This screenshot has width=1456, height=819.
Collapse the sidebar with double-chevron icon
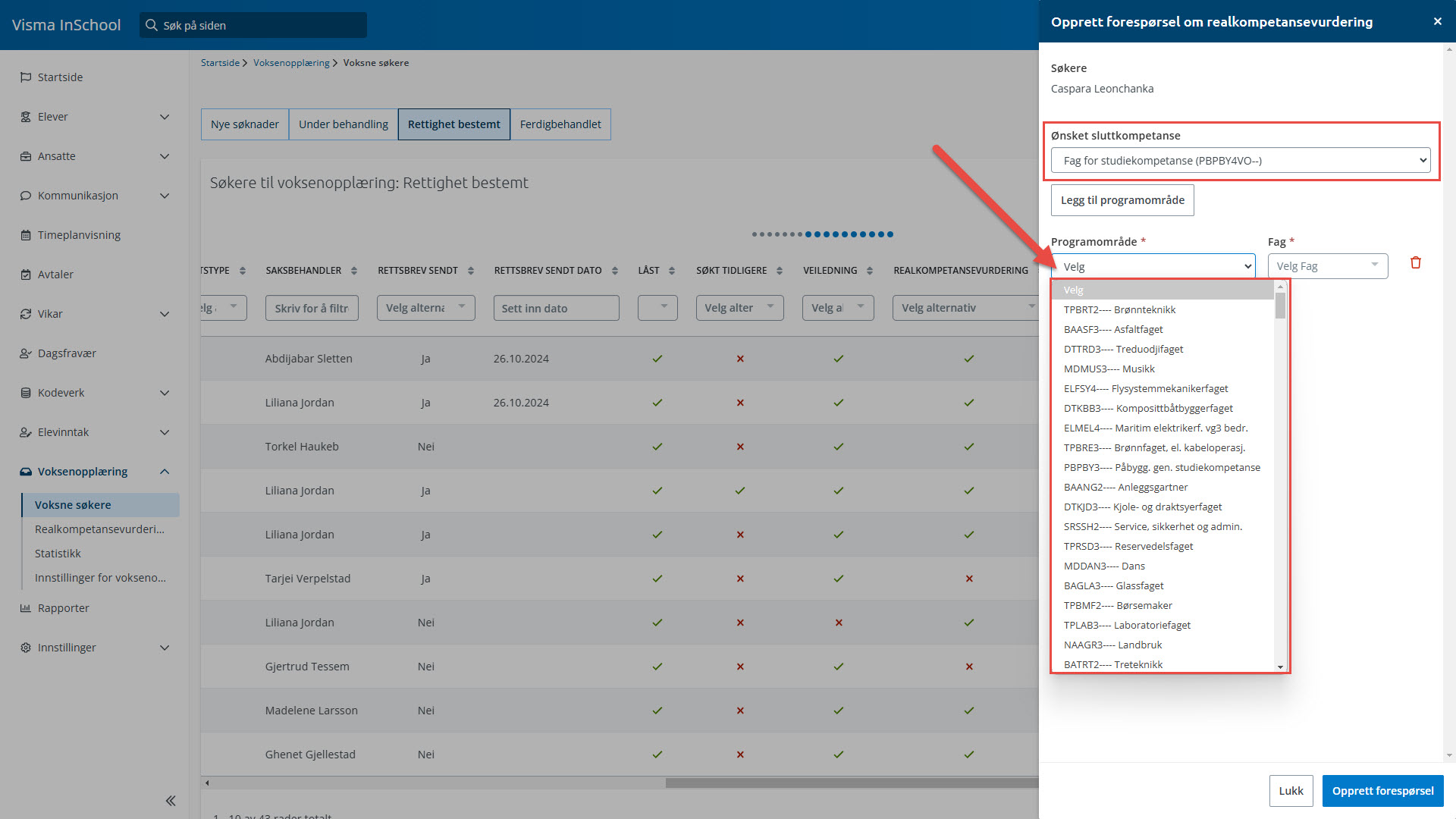click(x=171, y=801)
